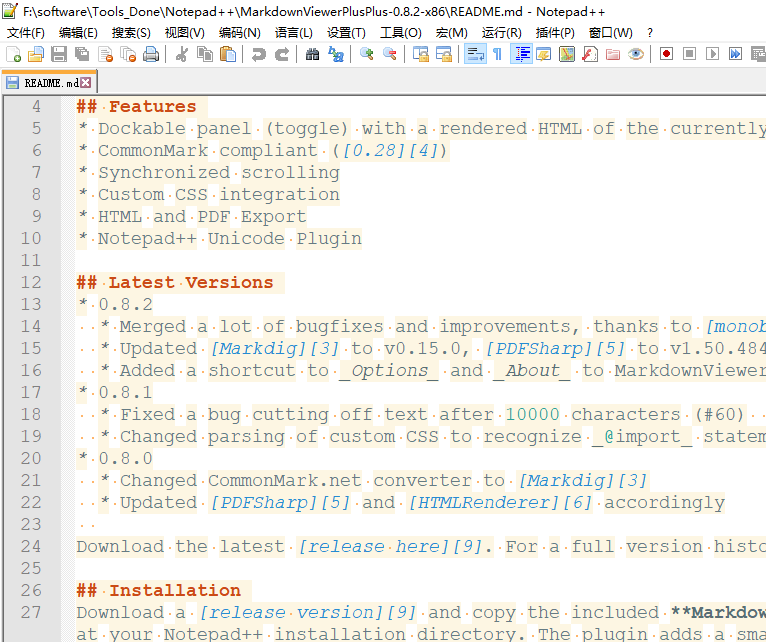Screen dimensions: 766x642
Task: Open the 编码(N) menu
Action: 239,33
